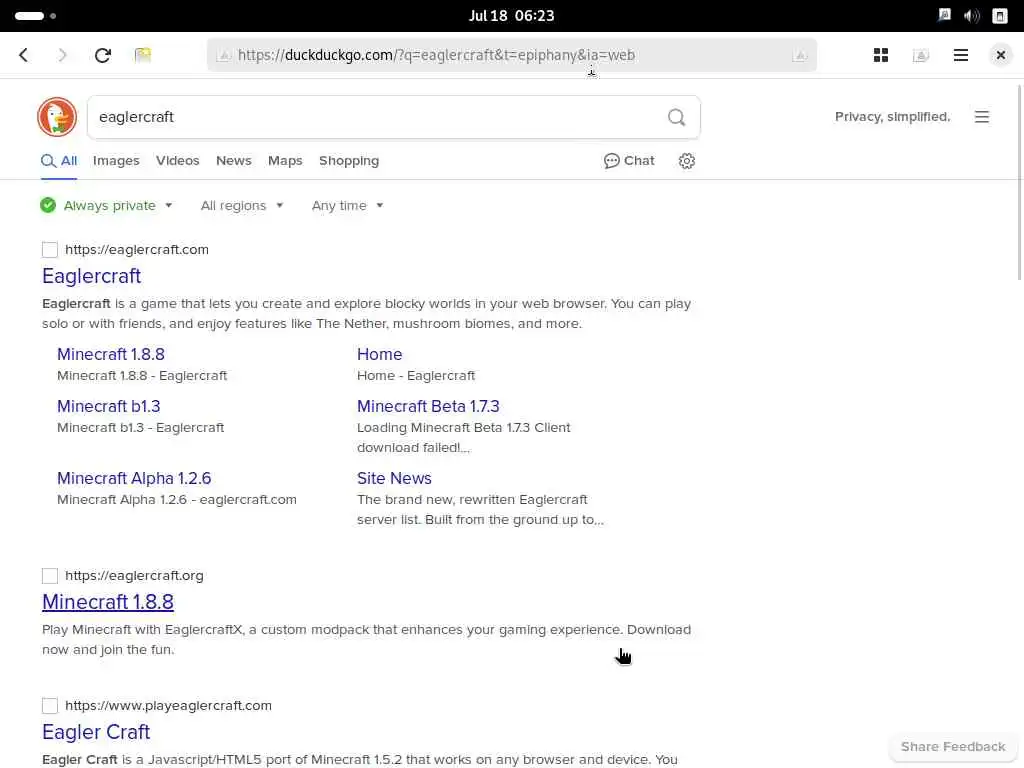Open the tabs overview grid icon

[880, 56]
